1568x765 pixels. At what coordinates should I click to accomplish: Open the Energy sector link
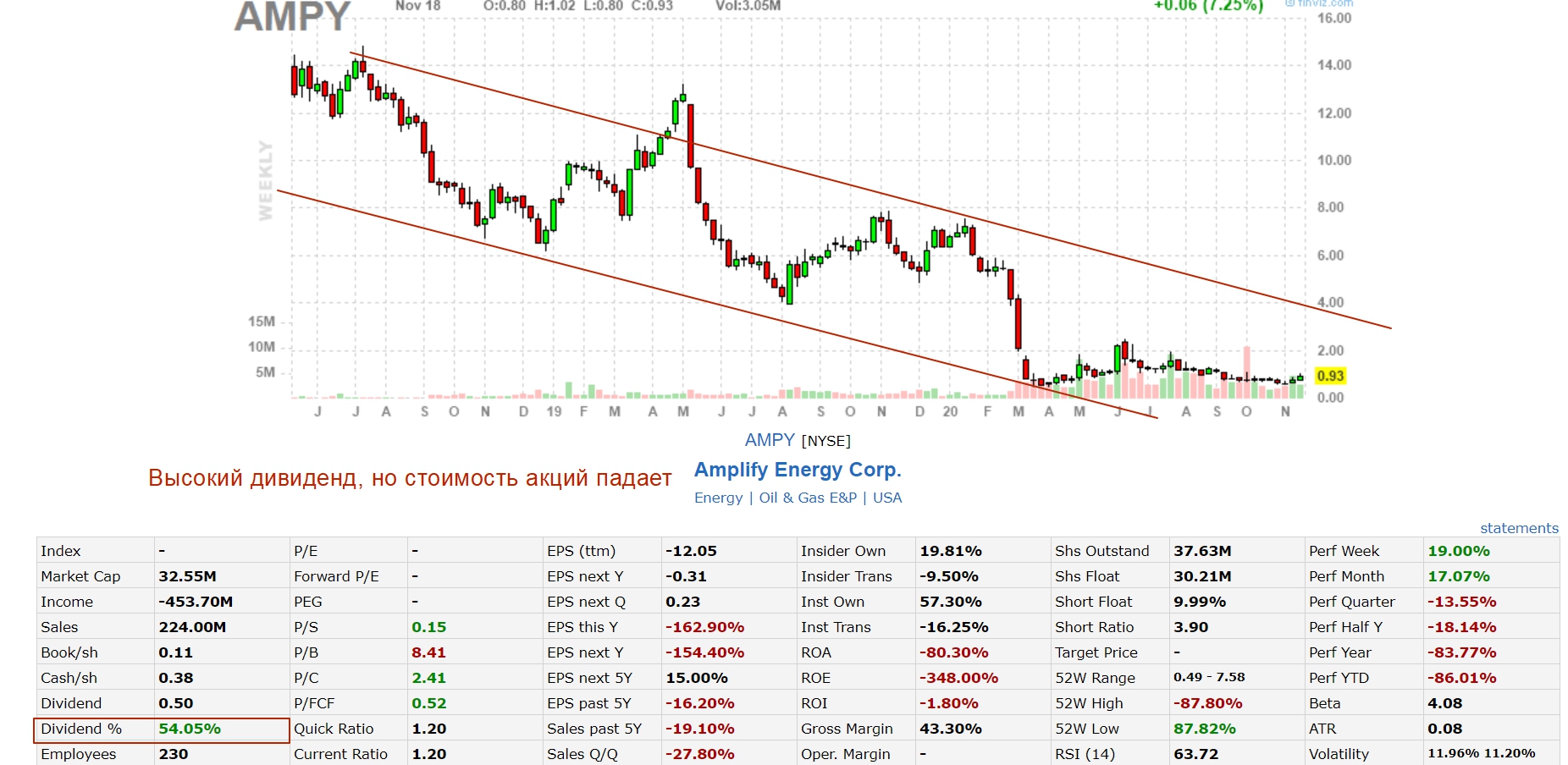point(718,498)
